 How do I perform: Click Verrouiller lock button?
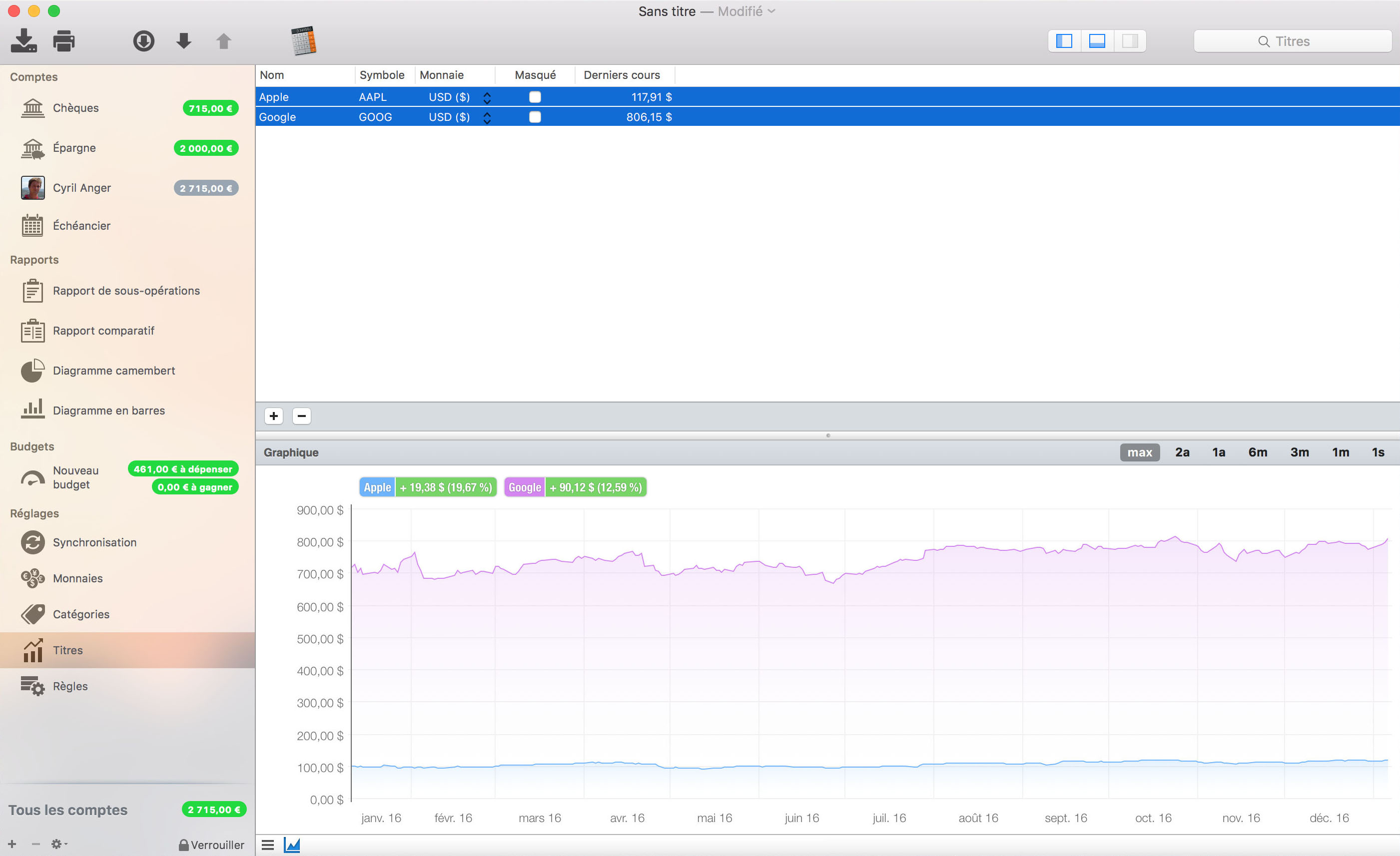point(211,845)
